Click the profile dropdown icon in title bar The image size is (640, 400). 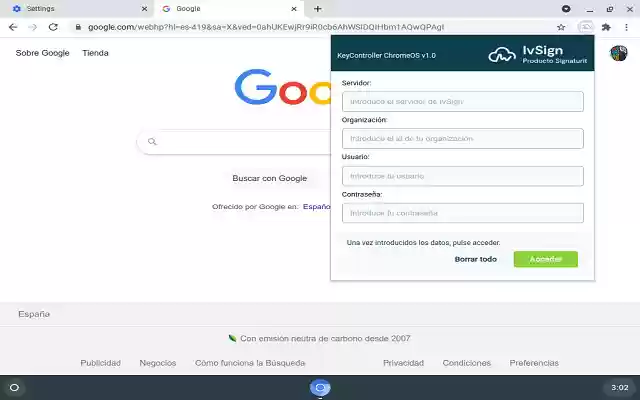click(x=566, y=9)
